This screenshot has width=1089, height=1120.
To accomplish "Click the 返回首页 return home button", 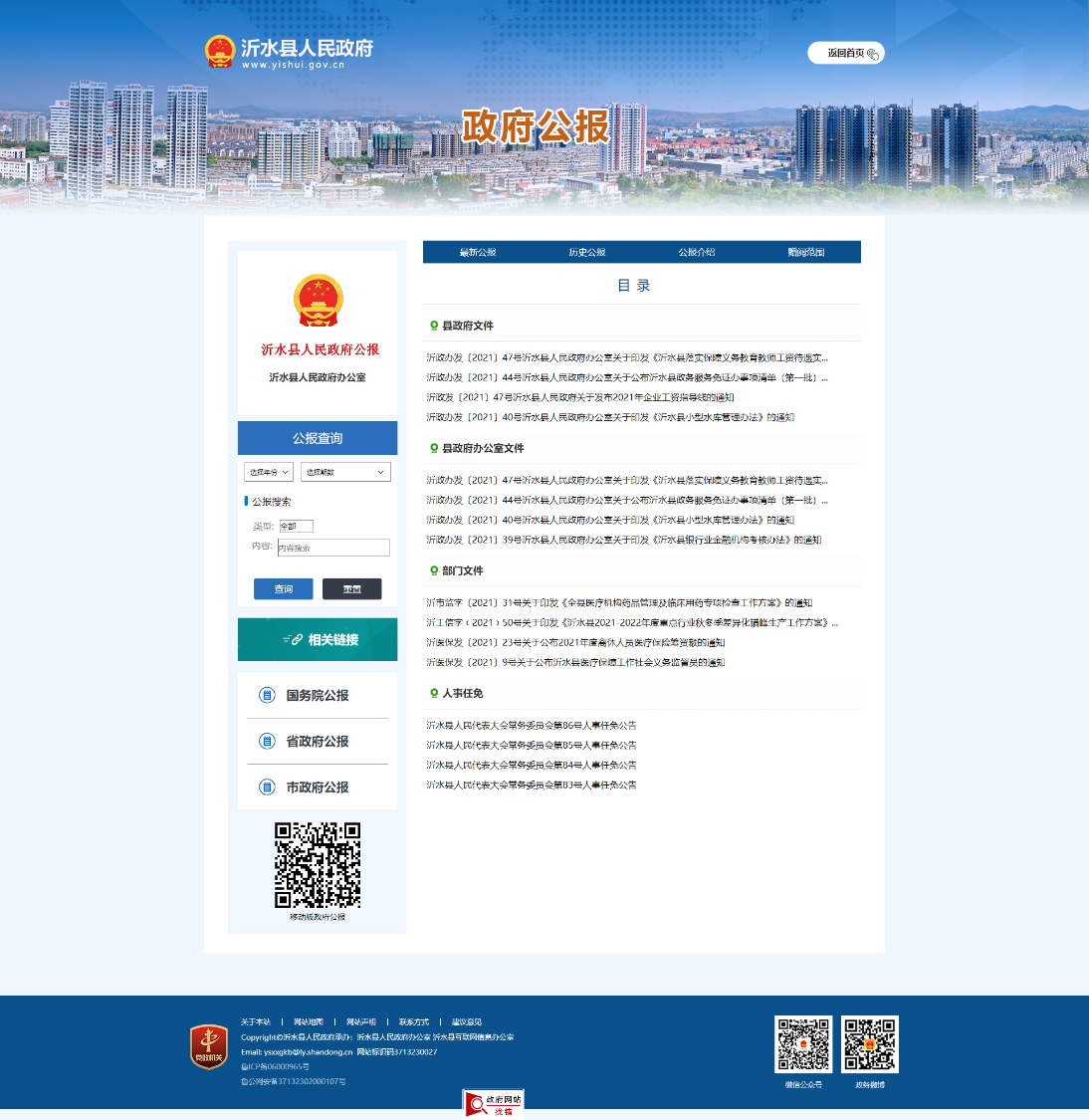I will pos(845,54).
